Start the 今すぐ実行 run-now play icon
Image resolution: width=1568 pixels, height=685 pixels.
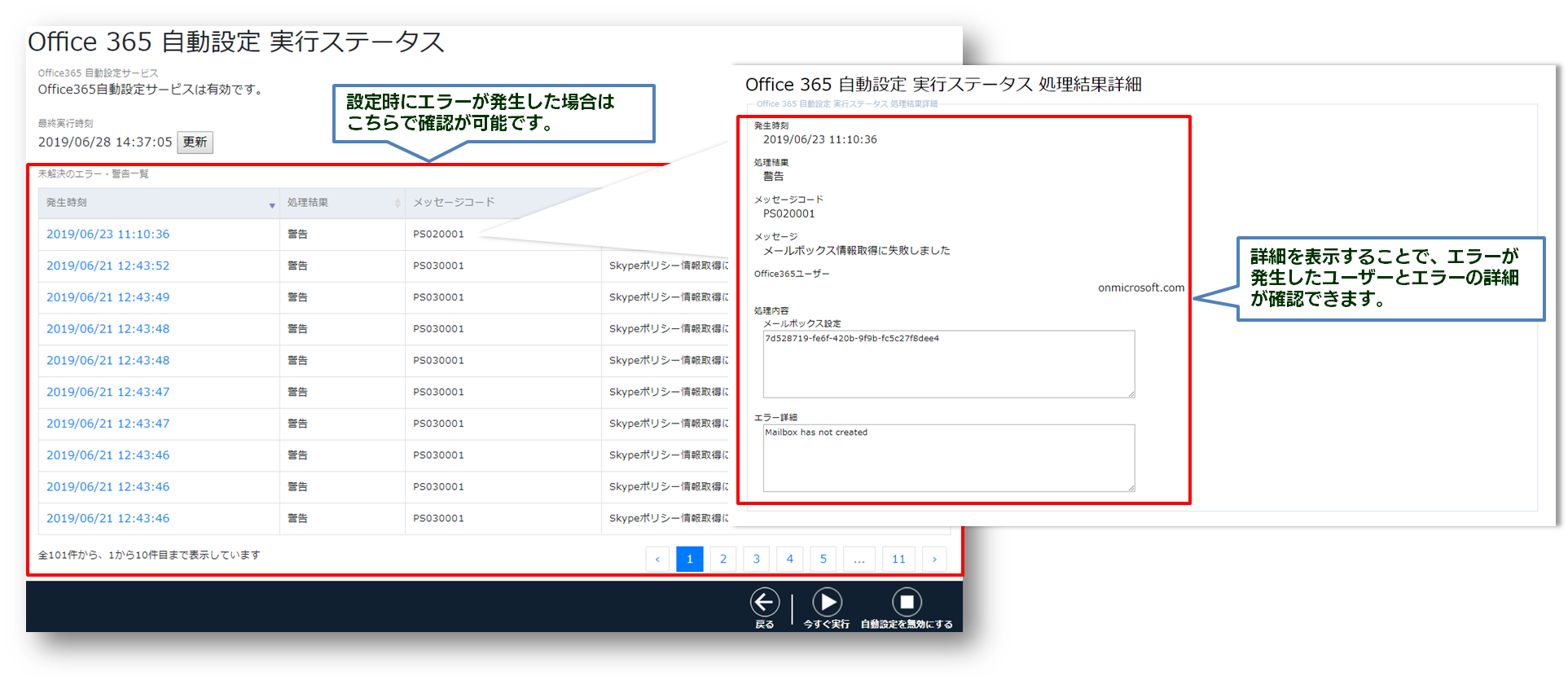click(827, 603)
